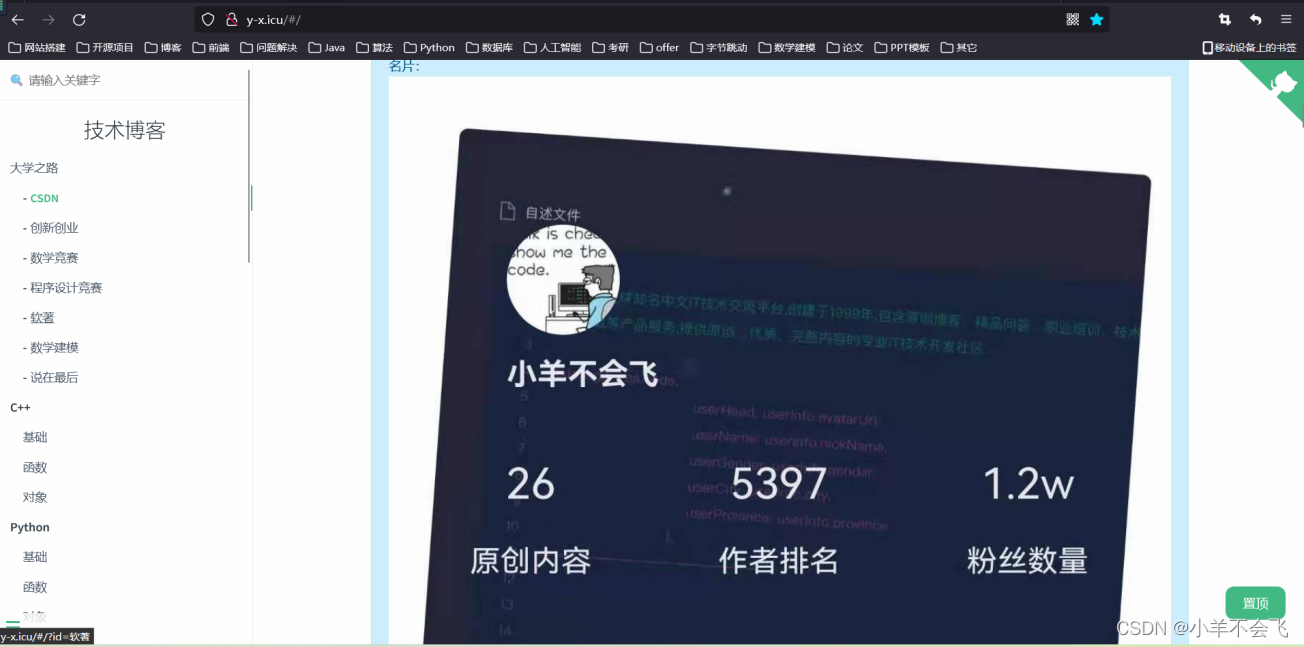This screenshot has width=1304, height=647.
Task: Click the 26 原创内容 statistic
Action: coord(531,522)
